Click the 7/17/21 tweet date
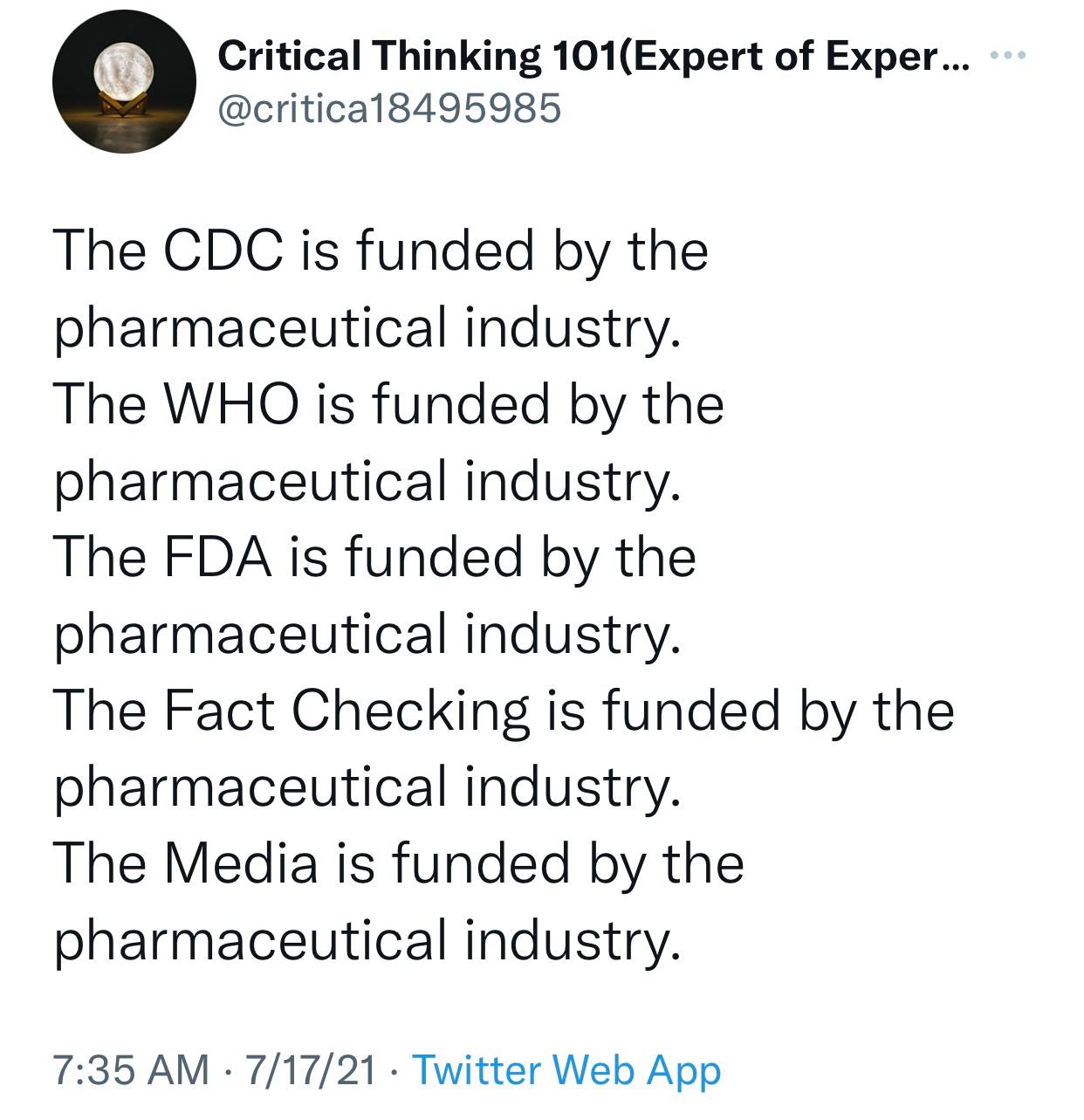1084x1120 pixels. [x=312, y=1069]
